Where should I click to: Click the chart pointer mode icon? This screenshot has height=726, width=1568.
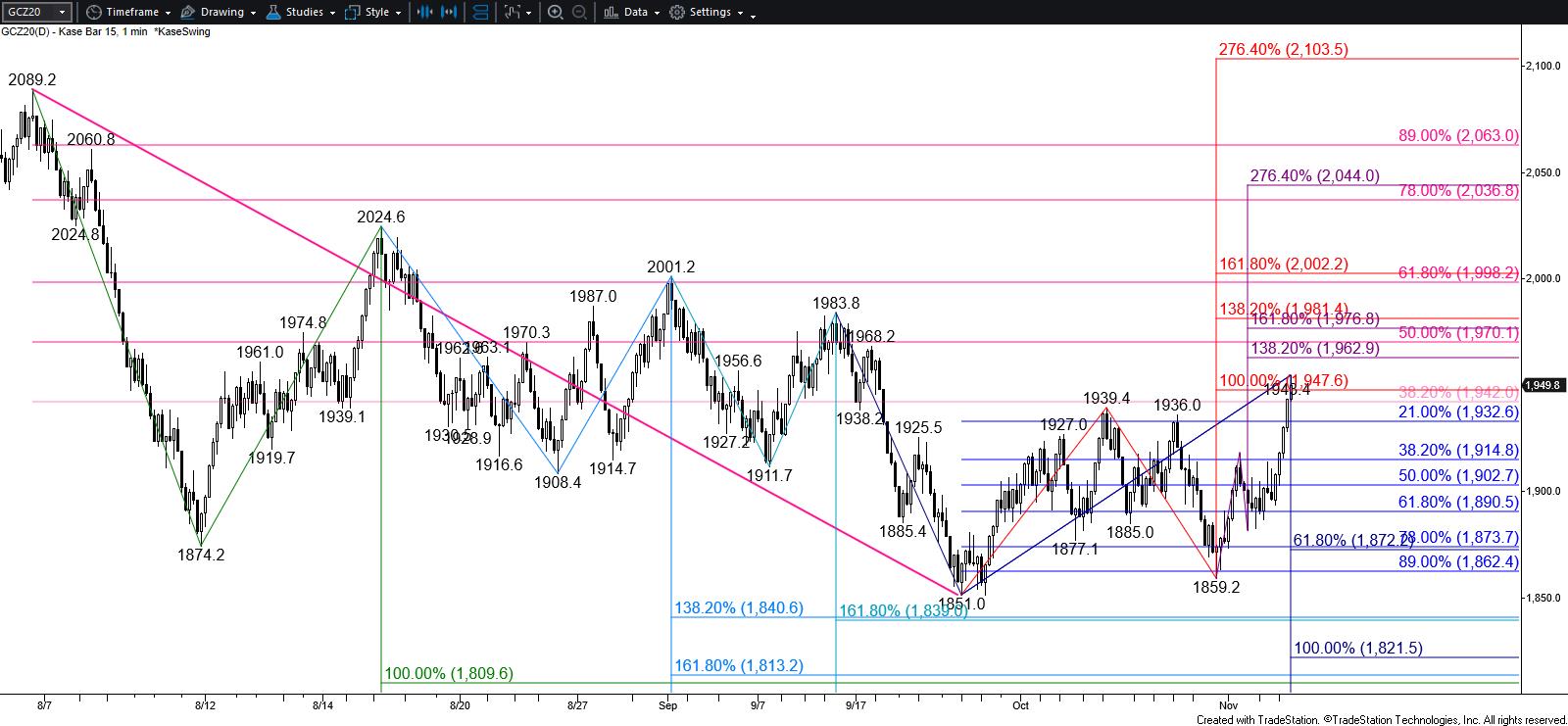[x=511, y=13]
